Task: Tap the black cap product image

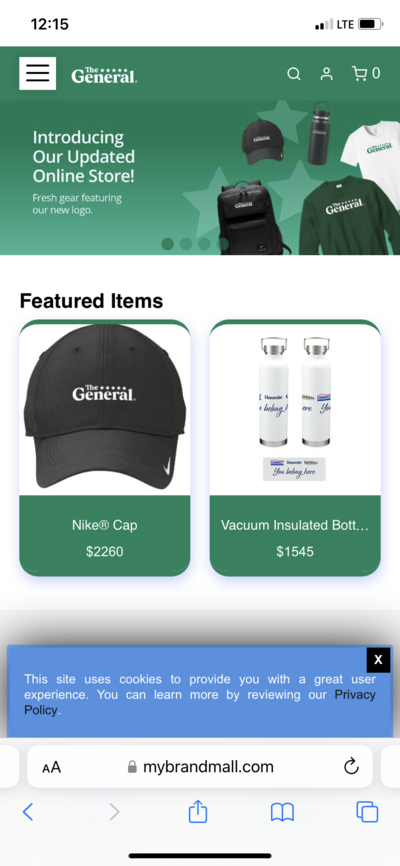Action: pos(105,409)
